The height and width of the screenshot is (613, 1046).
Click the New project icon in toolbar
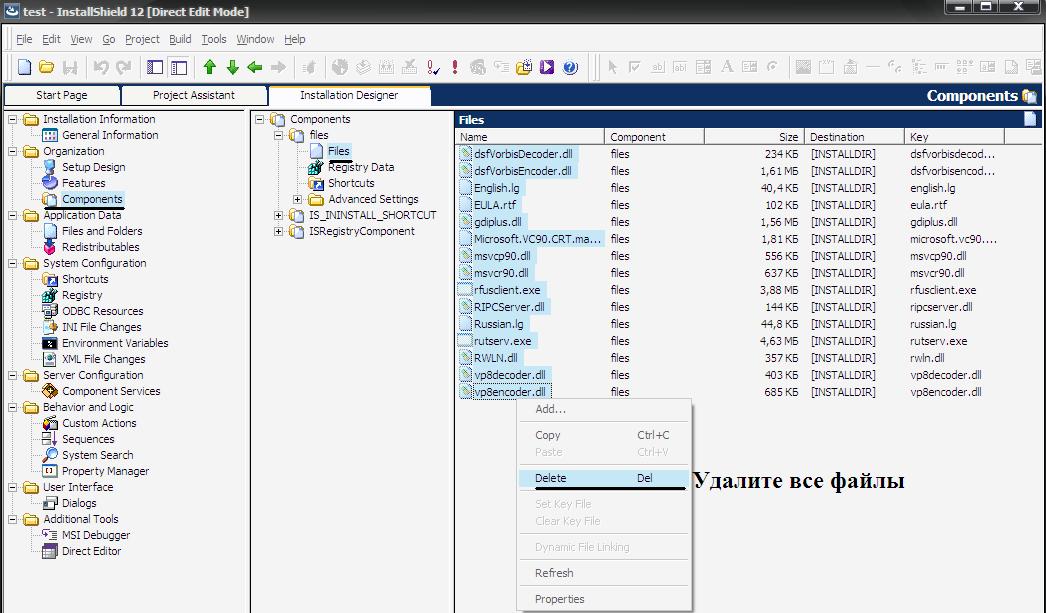point(25,67)
